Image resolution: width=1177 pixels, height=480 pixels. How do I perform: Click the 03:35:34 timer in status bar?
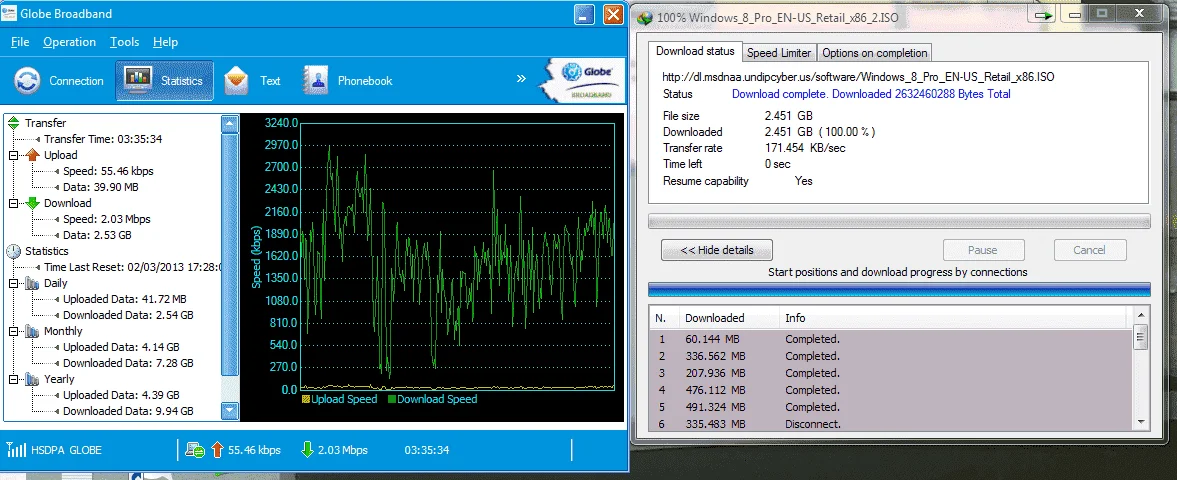point(426,451)
